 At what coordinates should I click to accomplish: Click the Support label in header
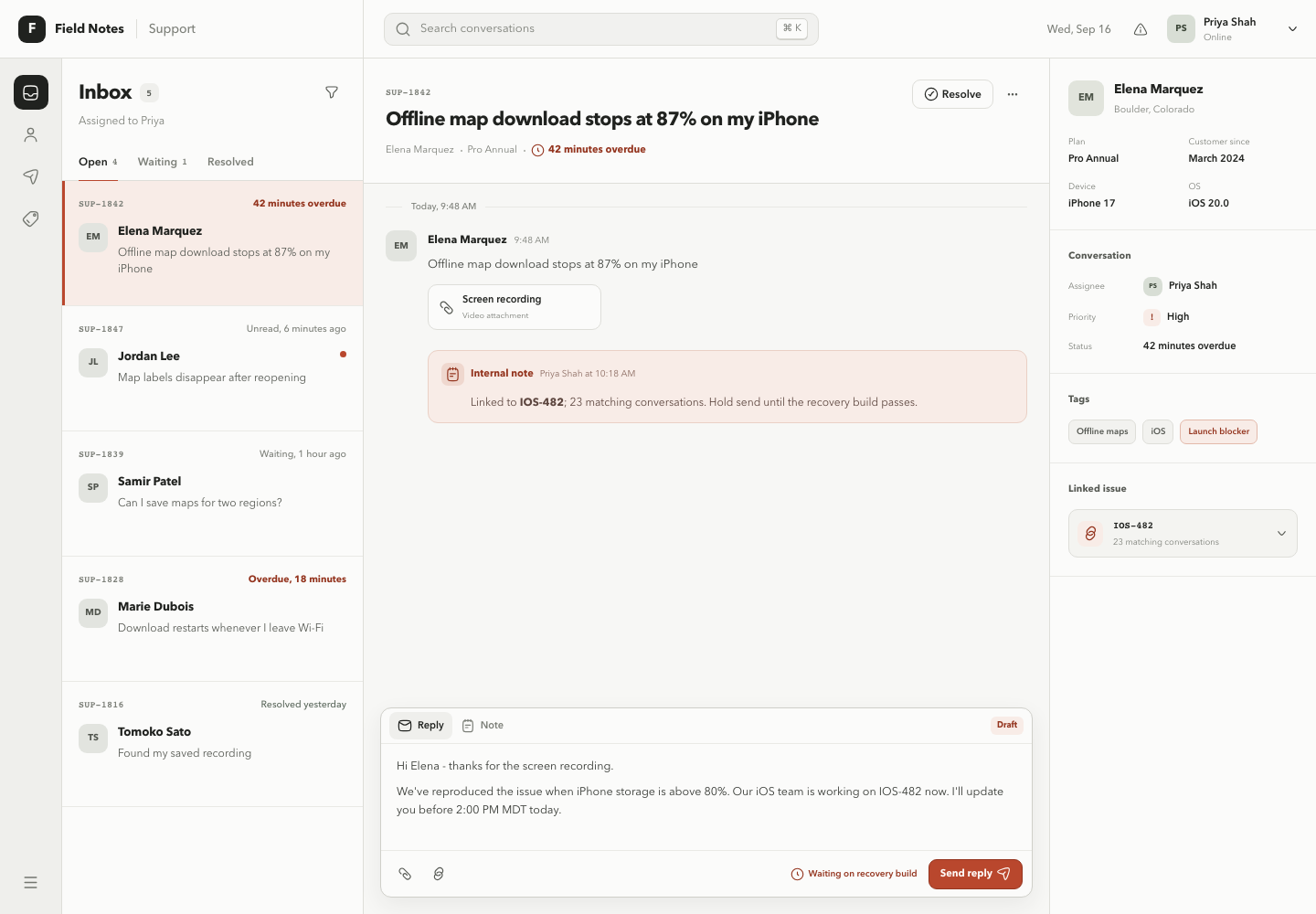172,28
